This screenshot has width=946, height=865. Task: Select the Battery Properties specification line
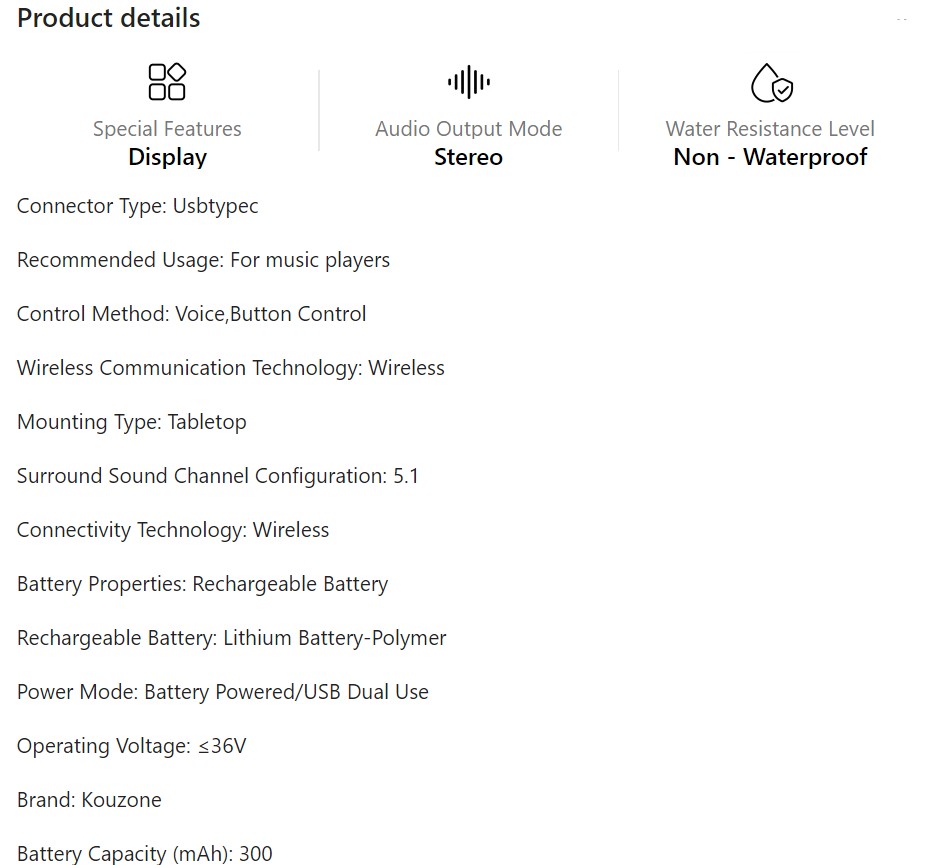[x=202, y=584]
